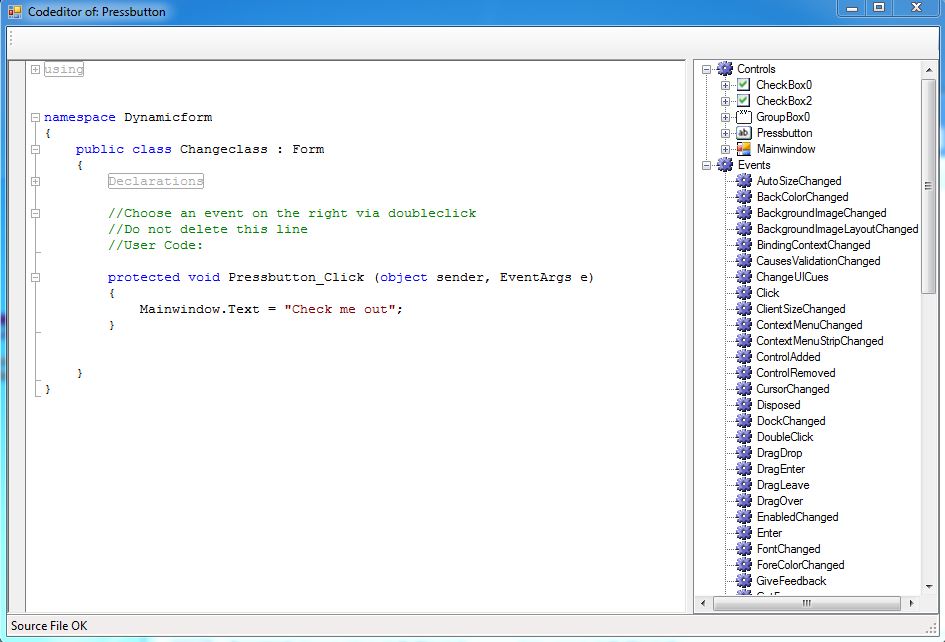Click the Mainwindow.Text code token
Image resolution: width=945 pixels, height=642 pixels.
click(199, 309)
